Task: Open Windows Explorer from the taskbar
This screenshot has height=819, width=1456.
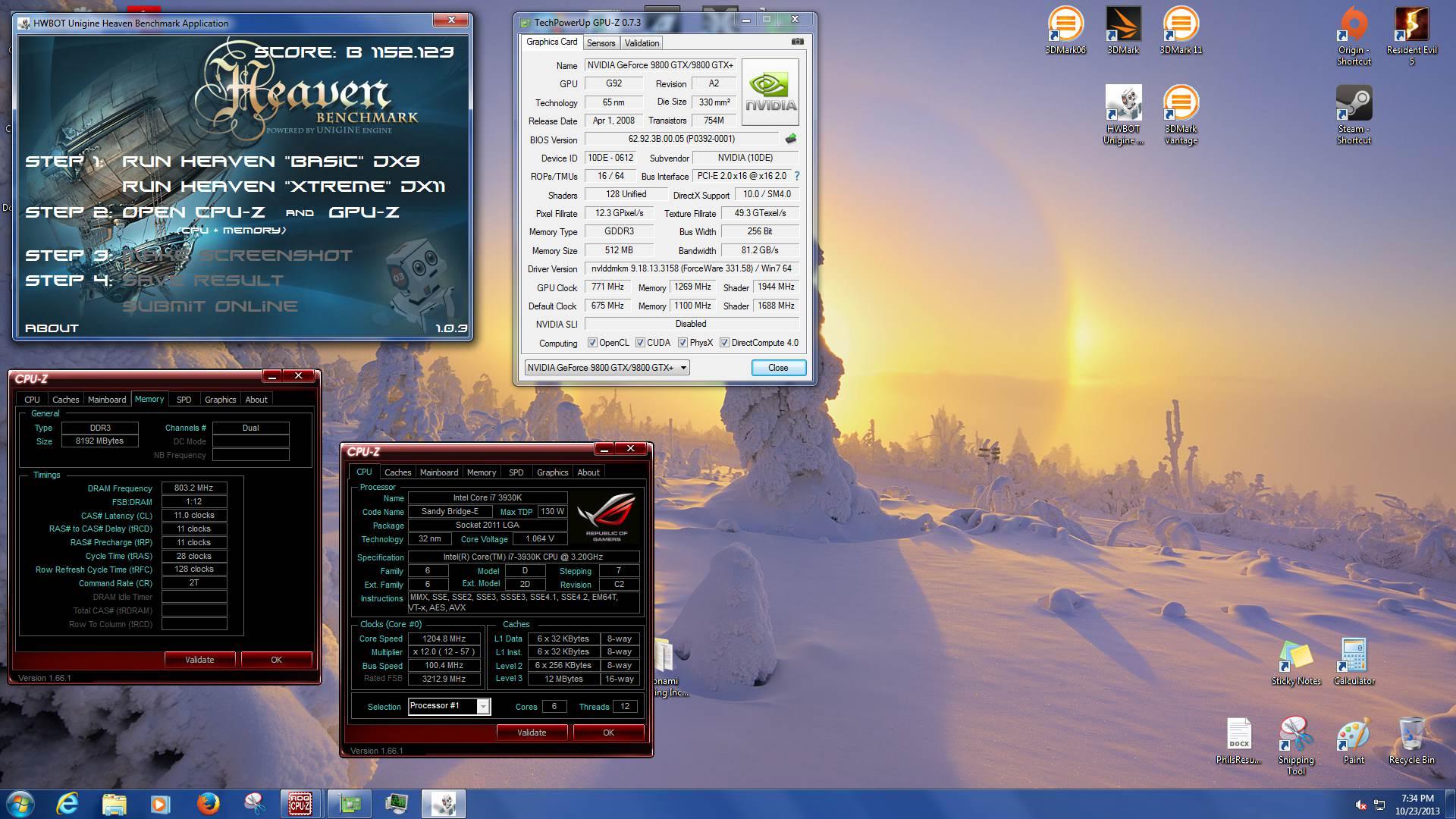Action: (x=115, y=804)
